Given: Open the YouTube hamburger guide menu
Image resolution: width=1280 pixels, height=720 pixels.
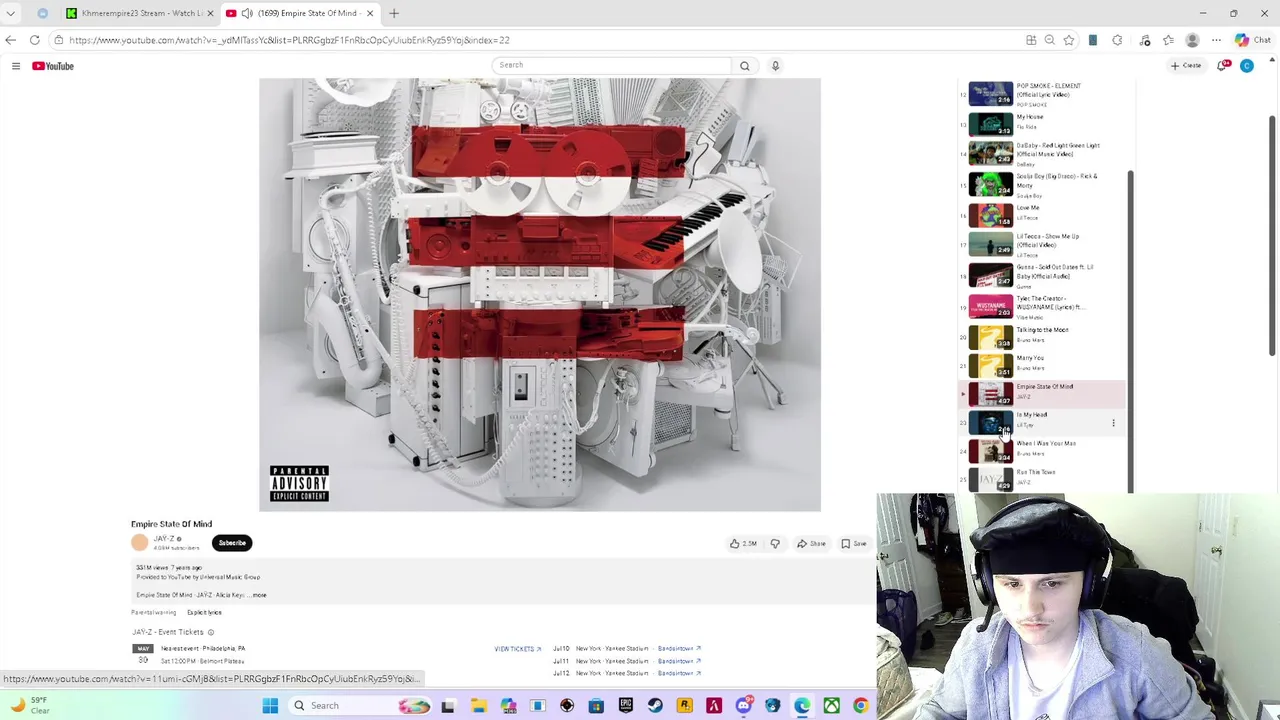Looking at the screenshot, I should point(16,66).
